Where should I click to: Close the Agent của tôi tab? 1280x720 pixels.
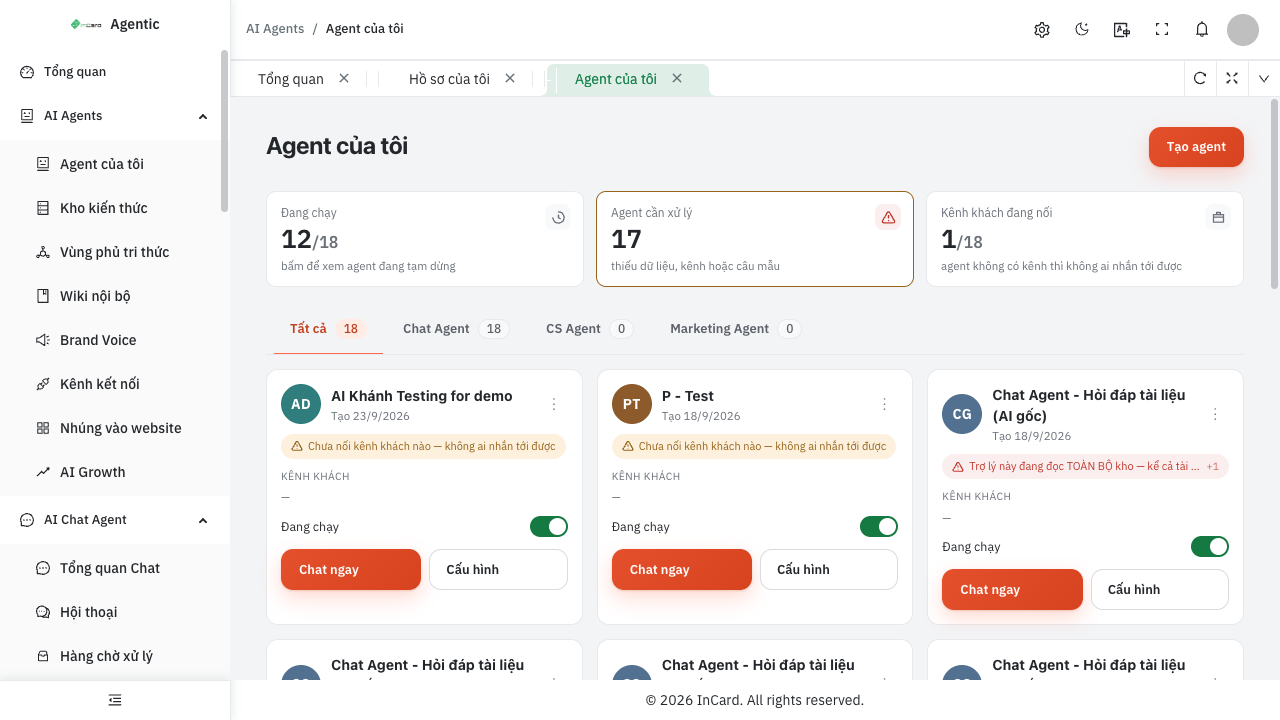click(677, 78)
